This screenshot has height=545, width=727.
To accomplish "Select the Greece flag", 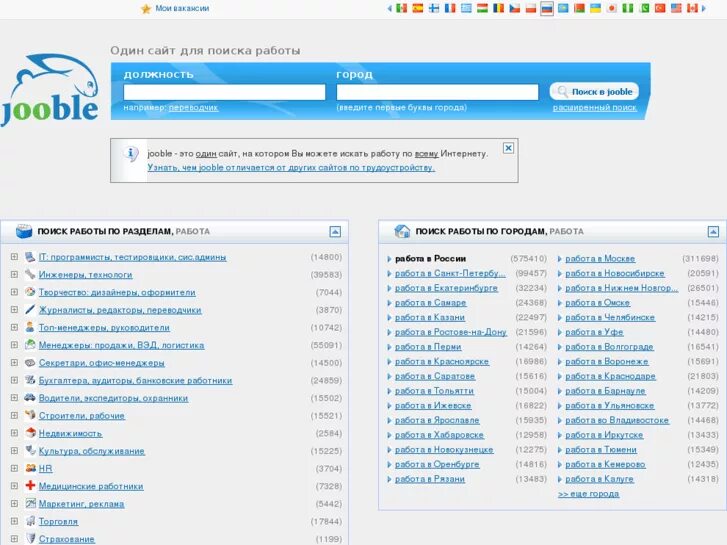I will pyautogui.click(x=466, y=8).
